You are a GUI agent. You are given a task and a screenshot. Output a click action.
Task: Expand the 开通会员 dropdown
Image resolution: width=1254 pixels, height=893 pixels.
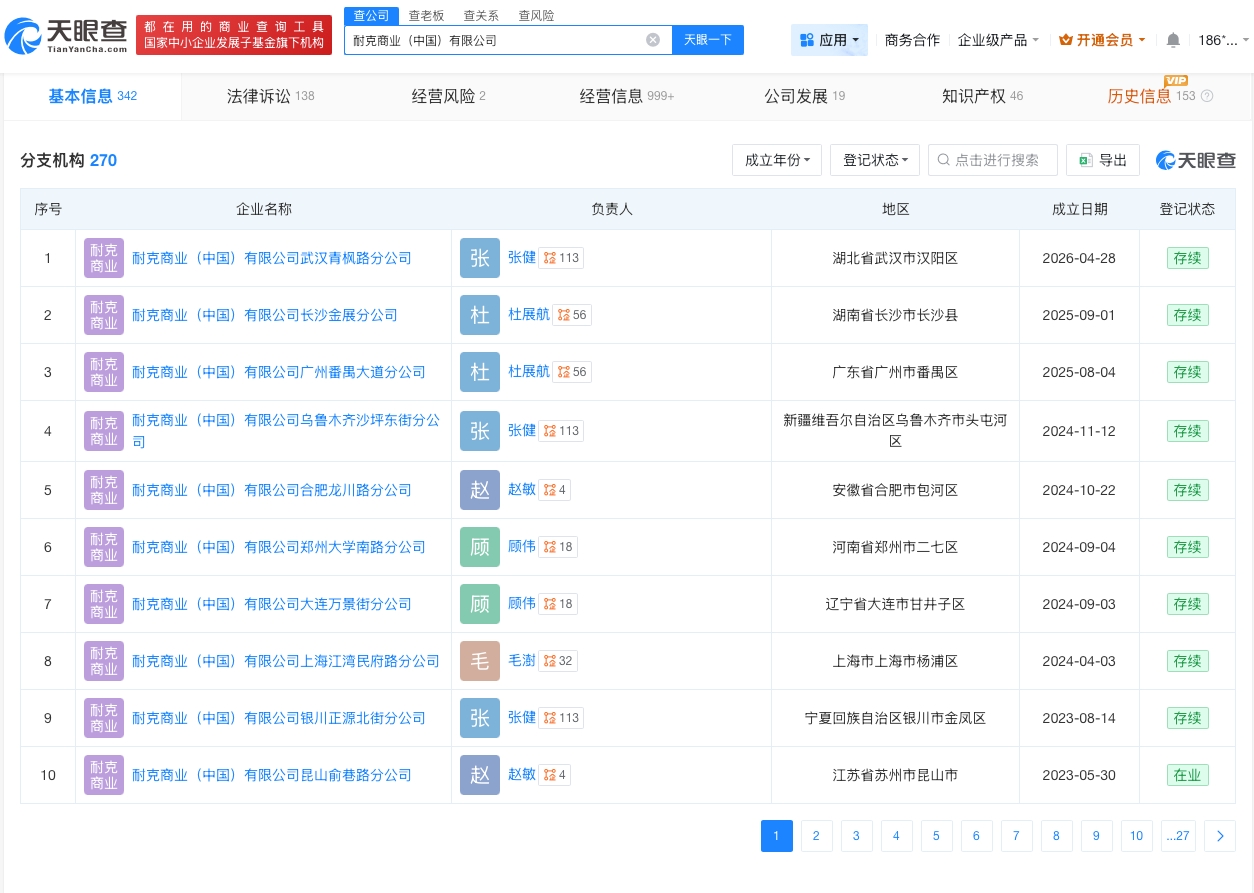click(1102, 40)
